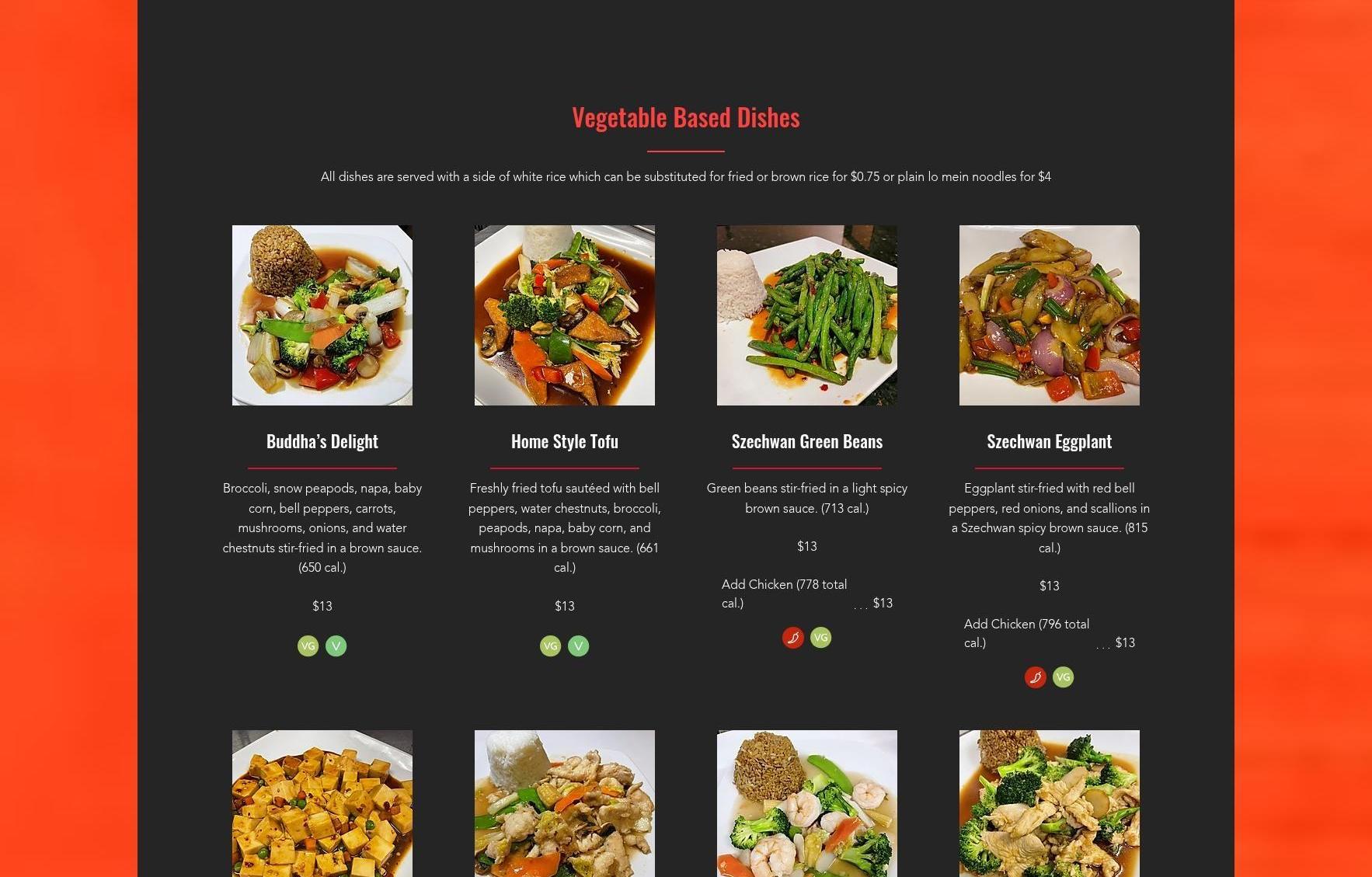Open the chicken with broccoli dish photo

[x=1050, y=803]
